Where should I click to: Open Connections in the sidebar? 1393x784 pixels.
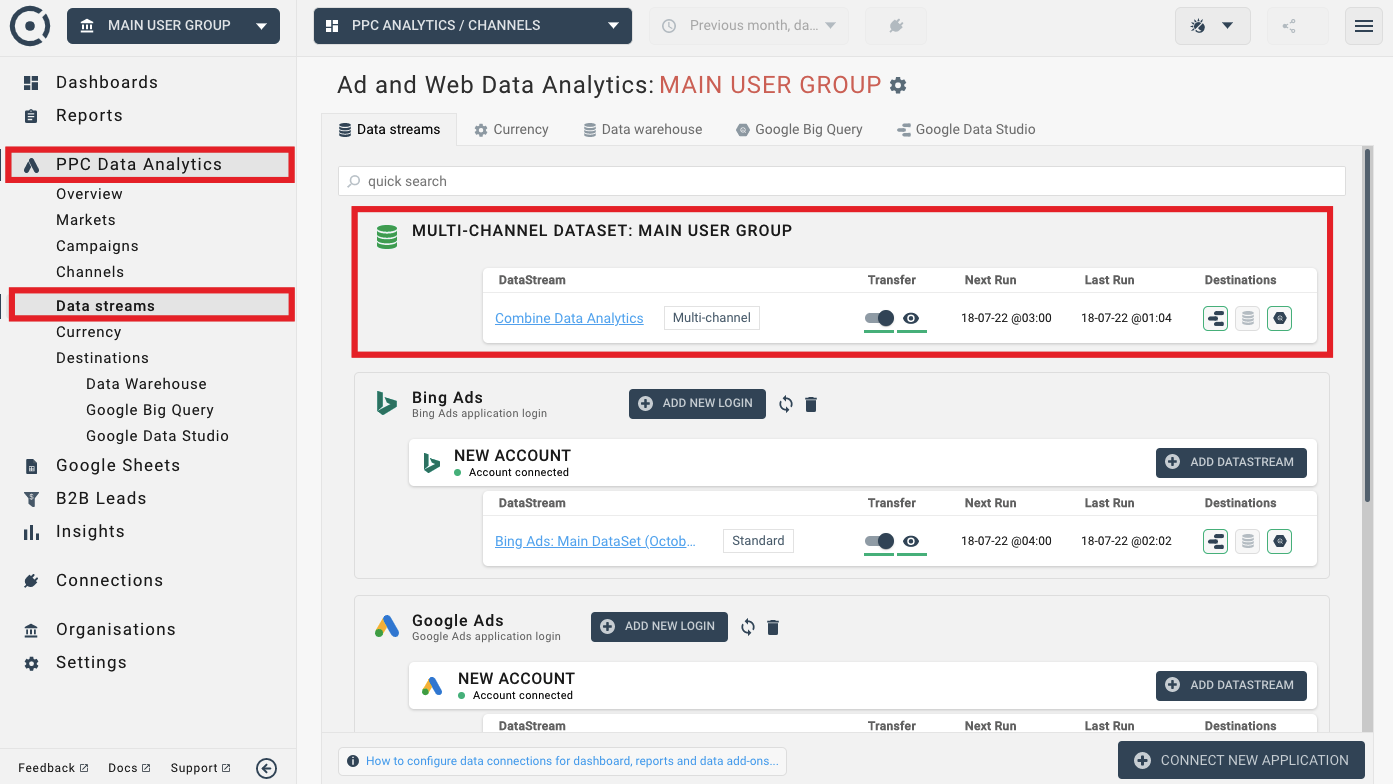click(x=109, y=580)
